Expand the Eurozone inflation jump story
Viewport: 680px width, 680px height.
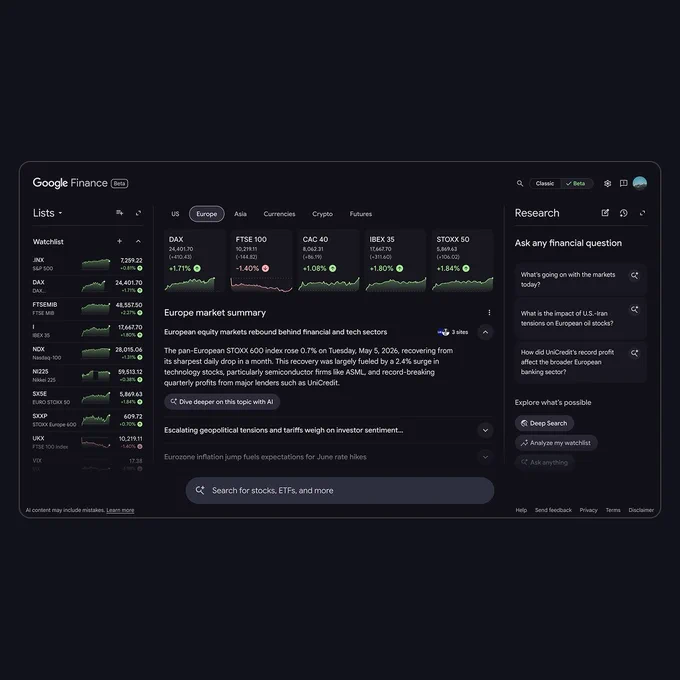click(485, 457)
